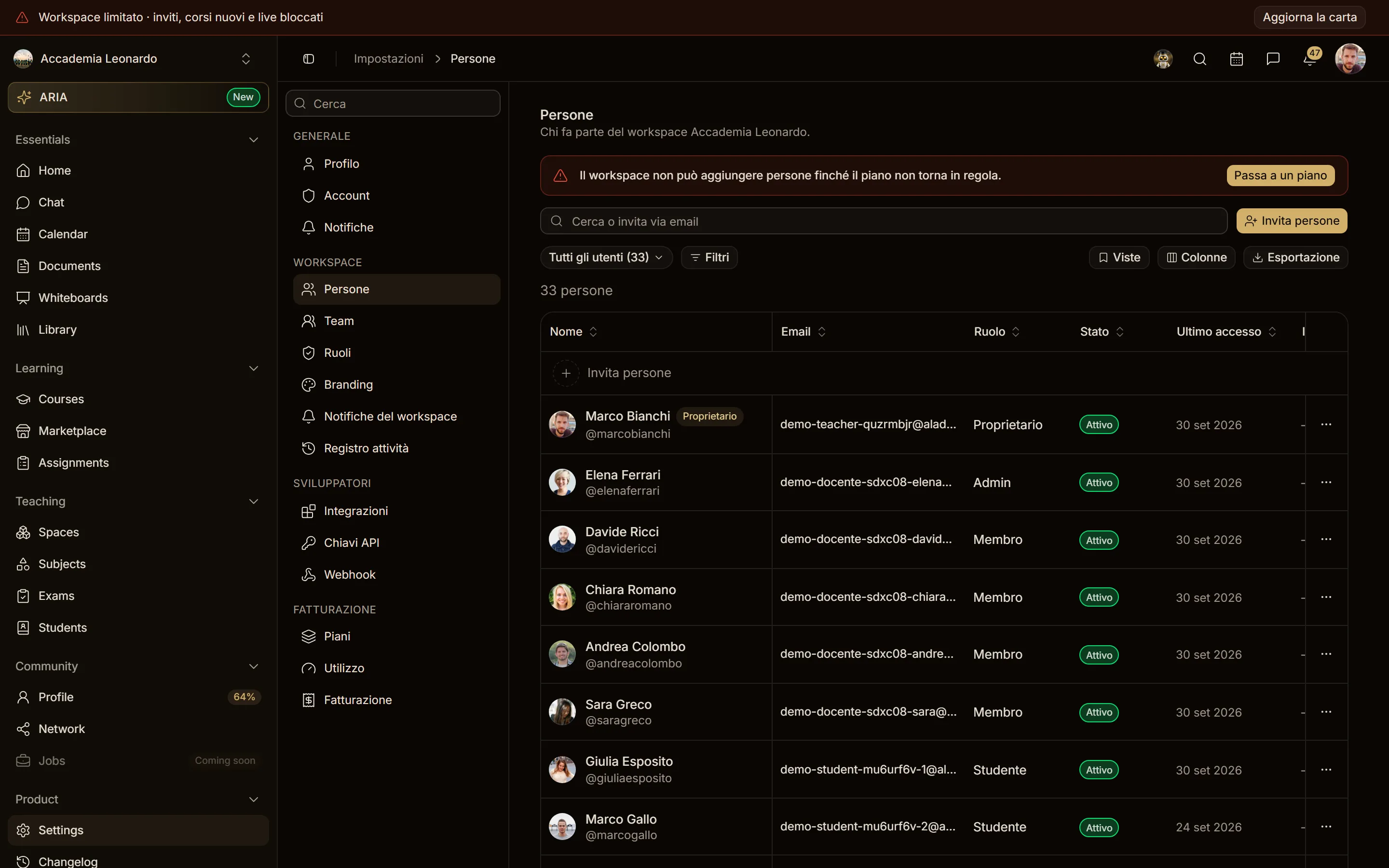Open the Filtri button
The height and width of the screenshot is (868, 1389).
pyautogui.click(x=709, y=257)
